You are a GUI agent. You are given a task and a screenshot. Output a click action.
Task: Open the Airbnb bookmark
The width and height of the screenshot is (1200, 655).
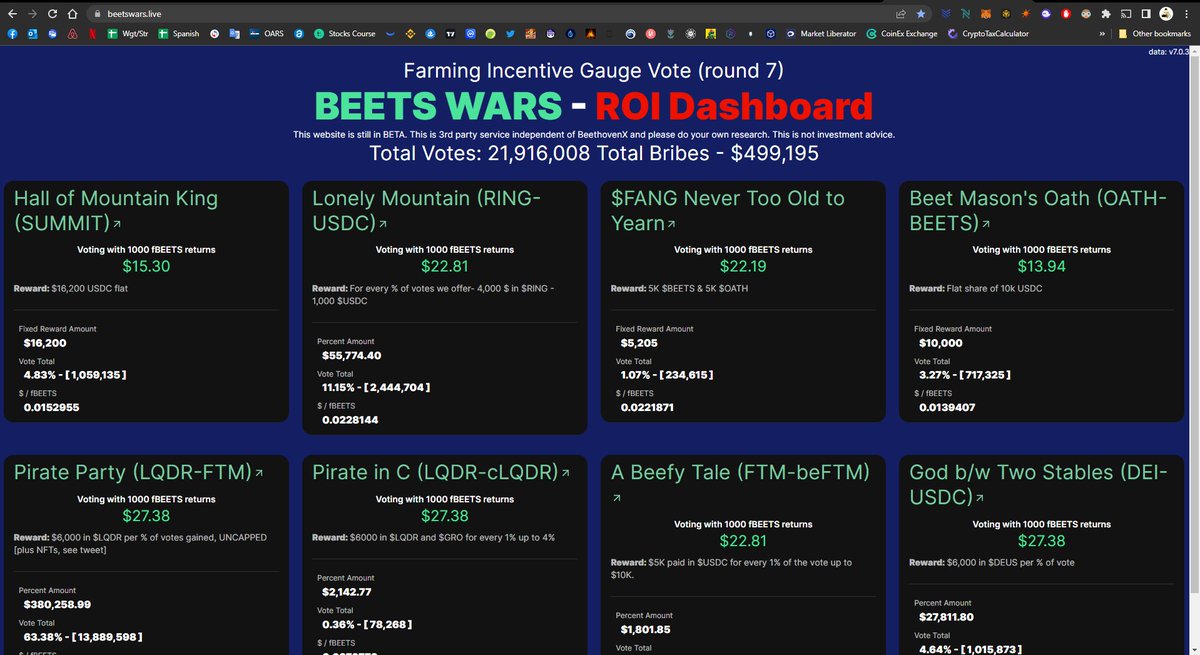tap(72, 34)
